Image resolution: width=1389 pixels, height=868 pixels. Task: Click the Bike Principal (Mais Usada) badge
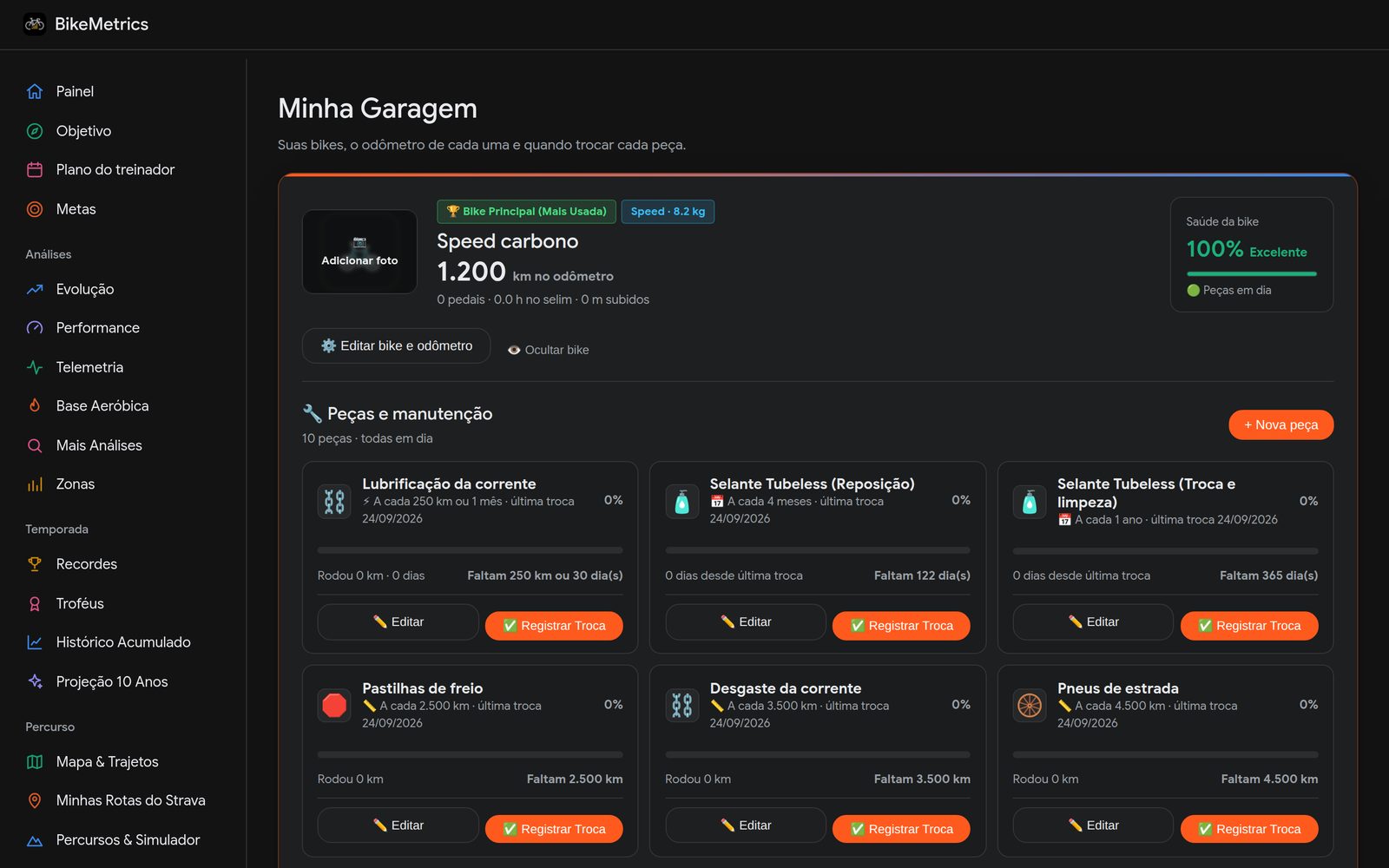tap(527, 212)
